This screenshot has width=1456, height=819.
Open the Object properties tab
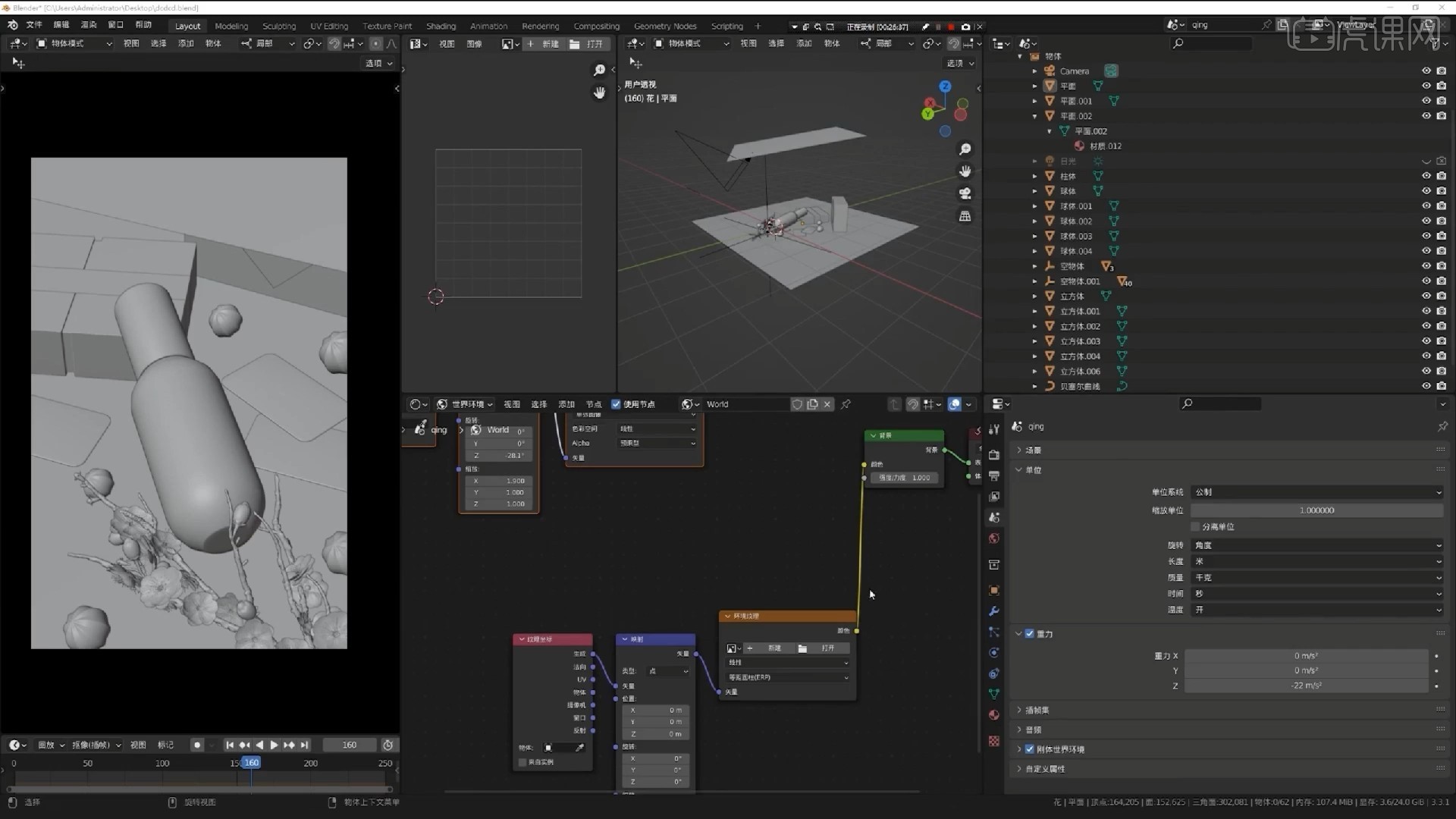point(994,590)
